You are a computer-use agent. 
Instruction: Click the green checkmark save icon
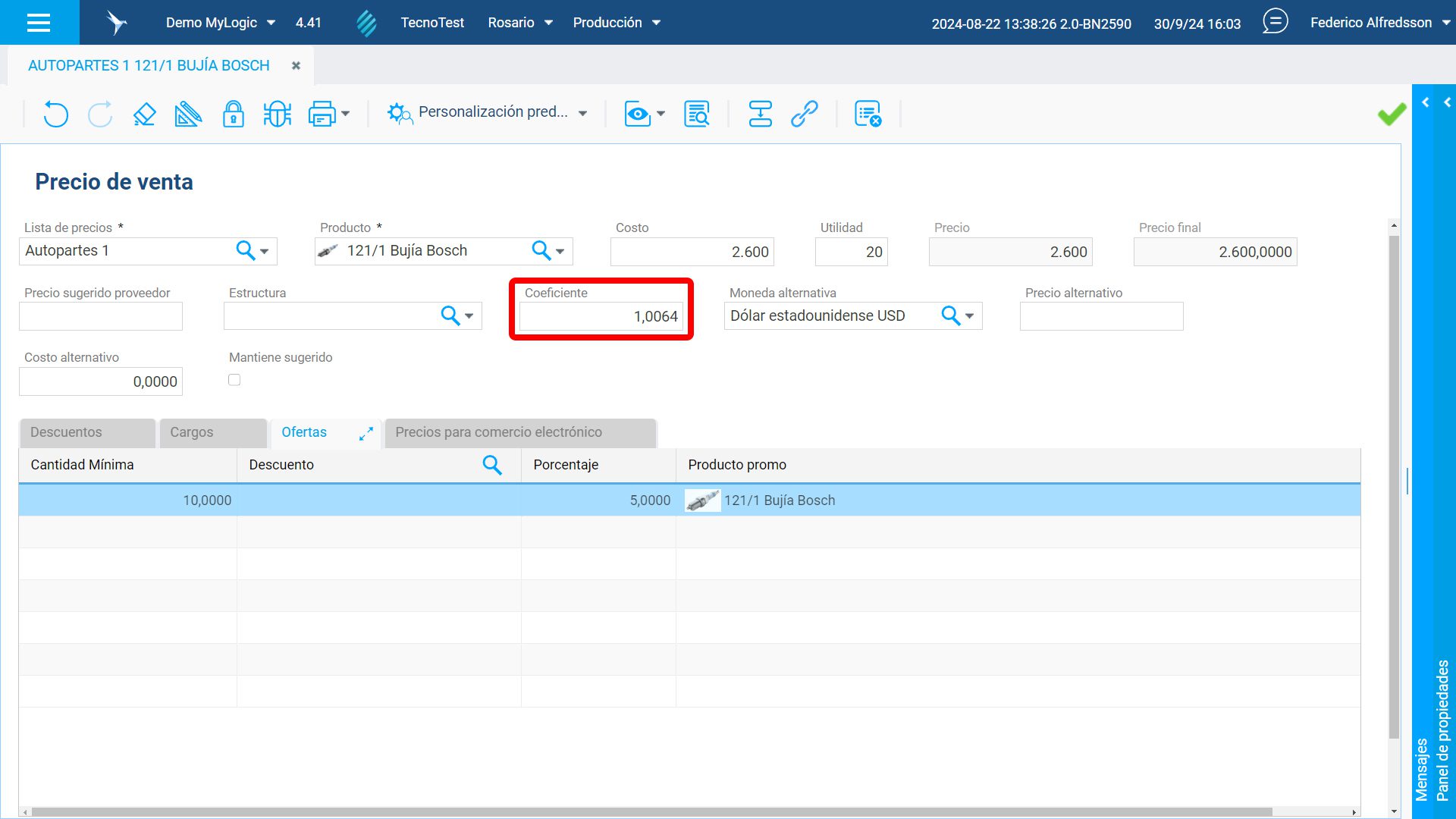tap(1392, 115)
